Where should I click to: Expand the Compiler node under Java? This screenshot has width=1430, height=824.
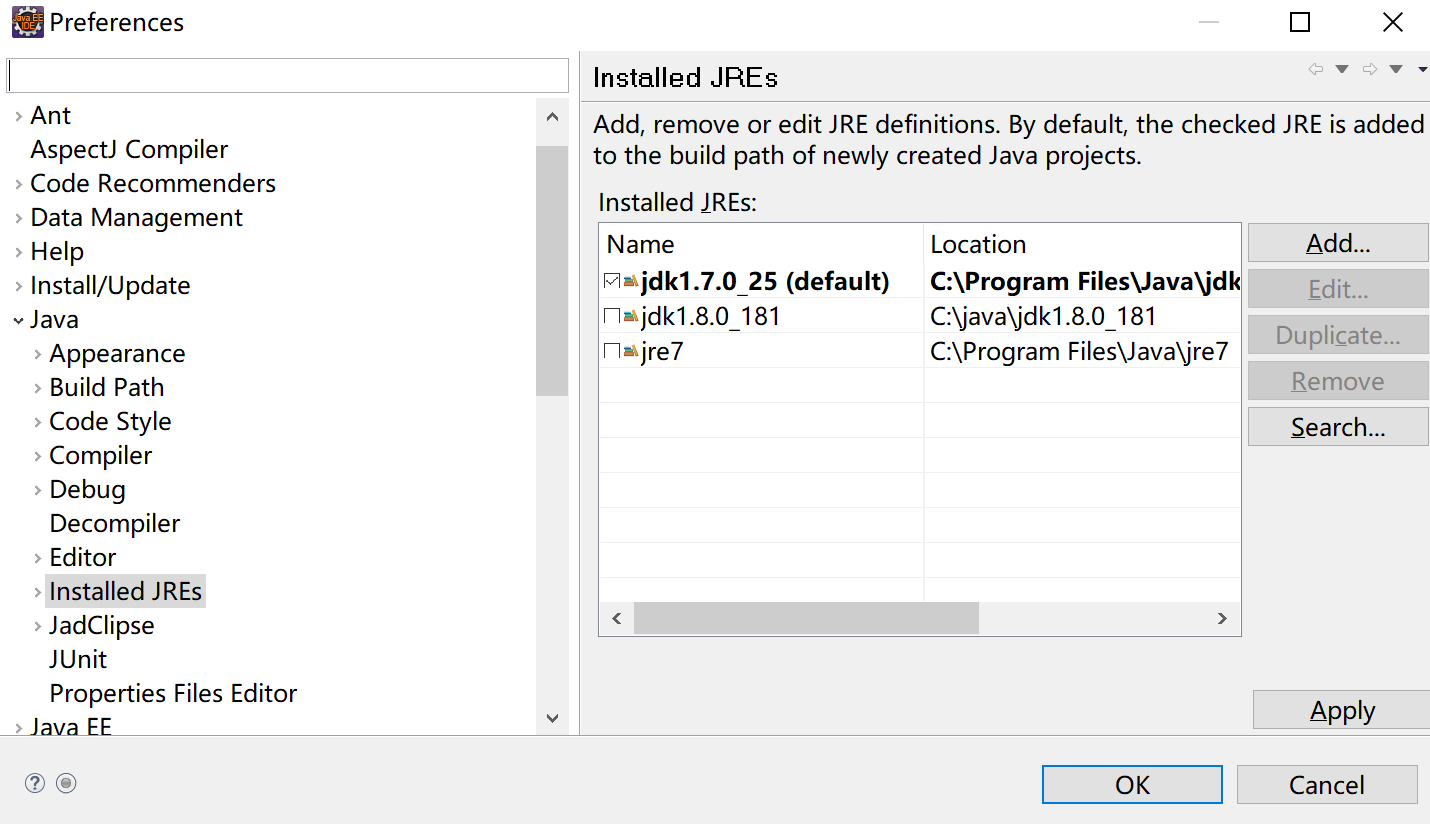(37, 456)
